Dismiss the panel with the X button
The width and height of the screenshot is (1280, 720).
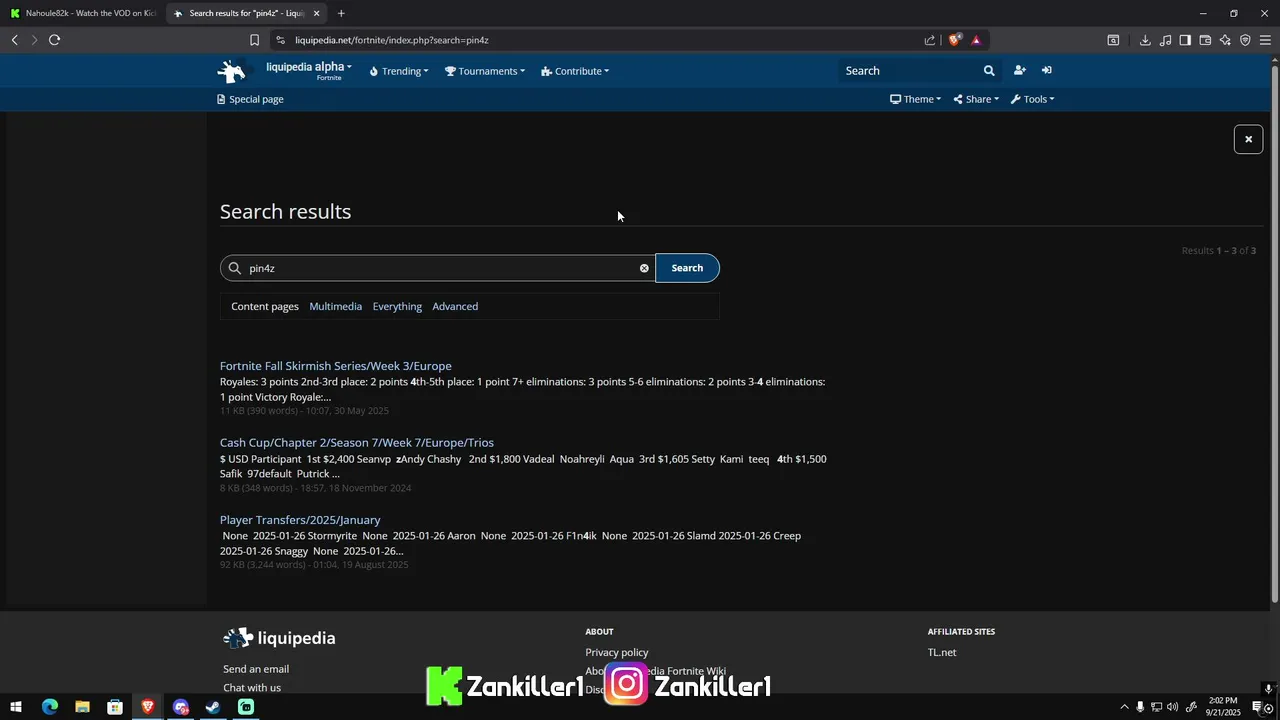click(1248, 139)
